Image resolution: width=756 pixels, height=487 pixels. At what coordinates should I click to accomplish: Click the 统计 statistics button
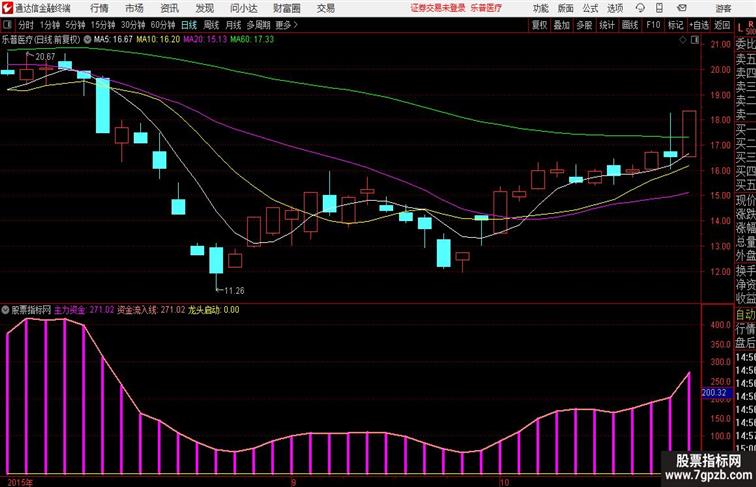607,25
